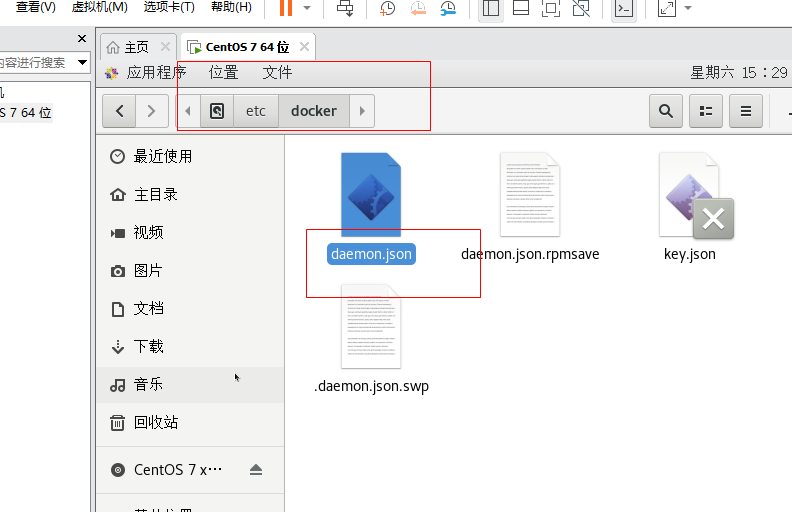792x512 pixels.
Task: Take a snapshot of the VM
Action: (387, 8)
